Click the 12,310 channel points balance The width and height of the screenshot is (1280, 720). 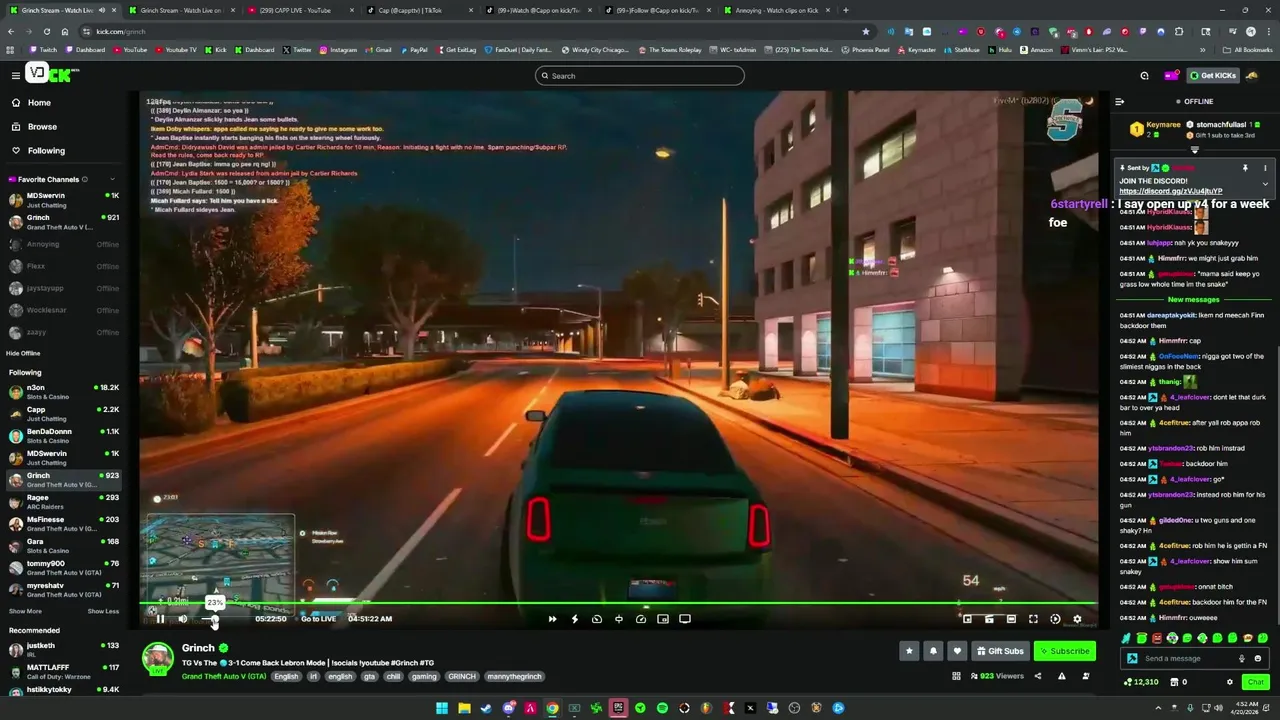(x=1141, y=682)
